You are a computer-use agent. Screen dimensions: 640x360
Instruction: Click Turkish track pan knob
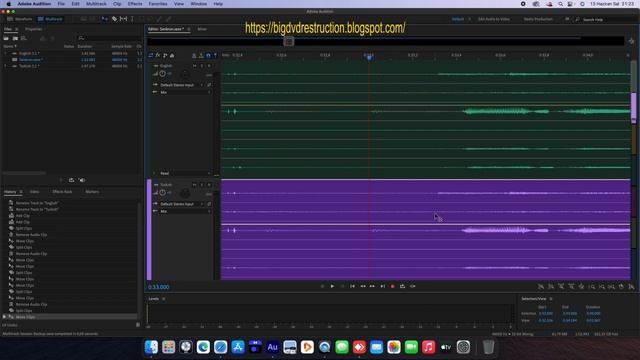(185, 193)
